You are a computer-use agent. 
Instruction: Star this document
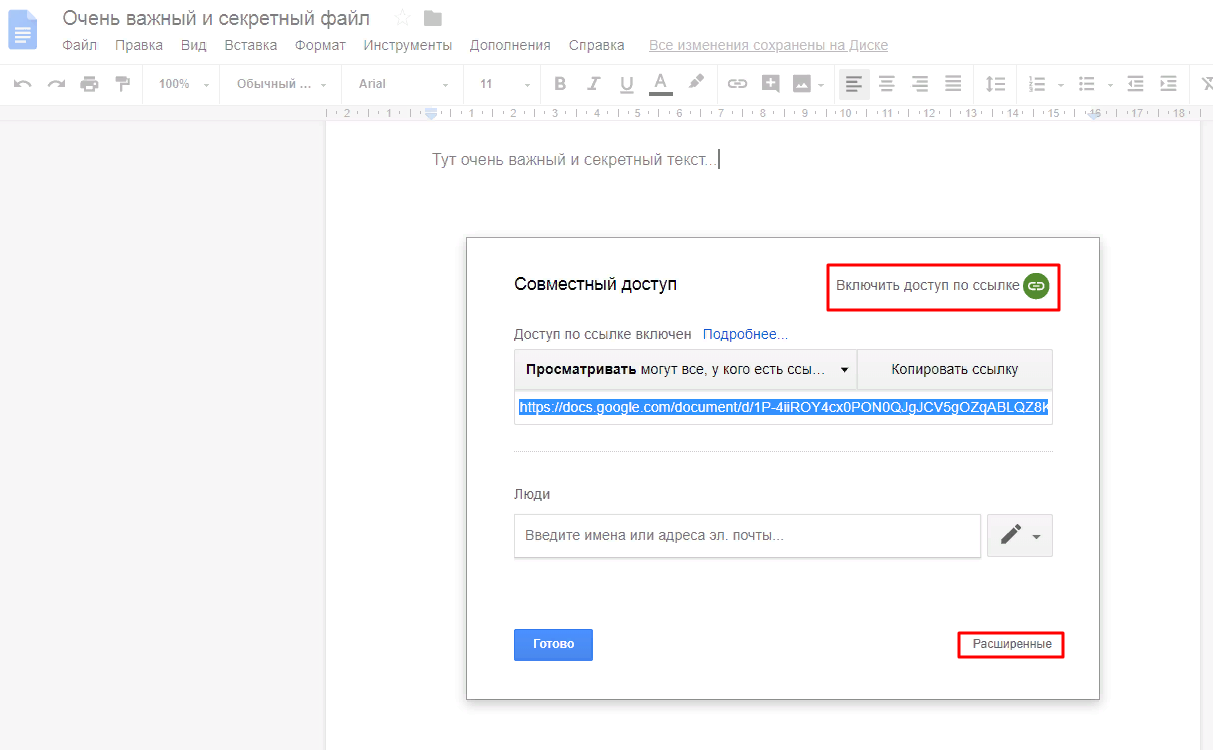pyautogui.click(x=402, y=18)
